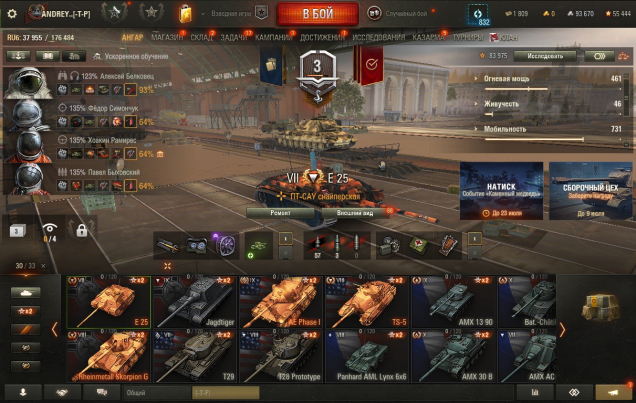The height and width of the screenshot is (403, 636).
Task: Open the settings gear menu
Action: point(12,14)
